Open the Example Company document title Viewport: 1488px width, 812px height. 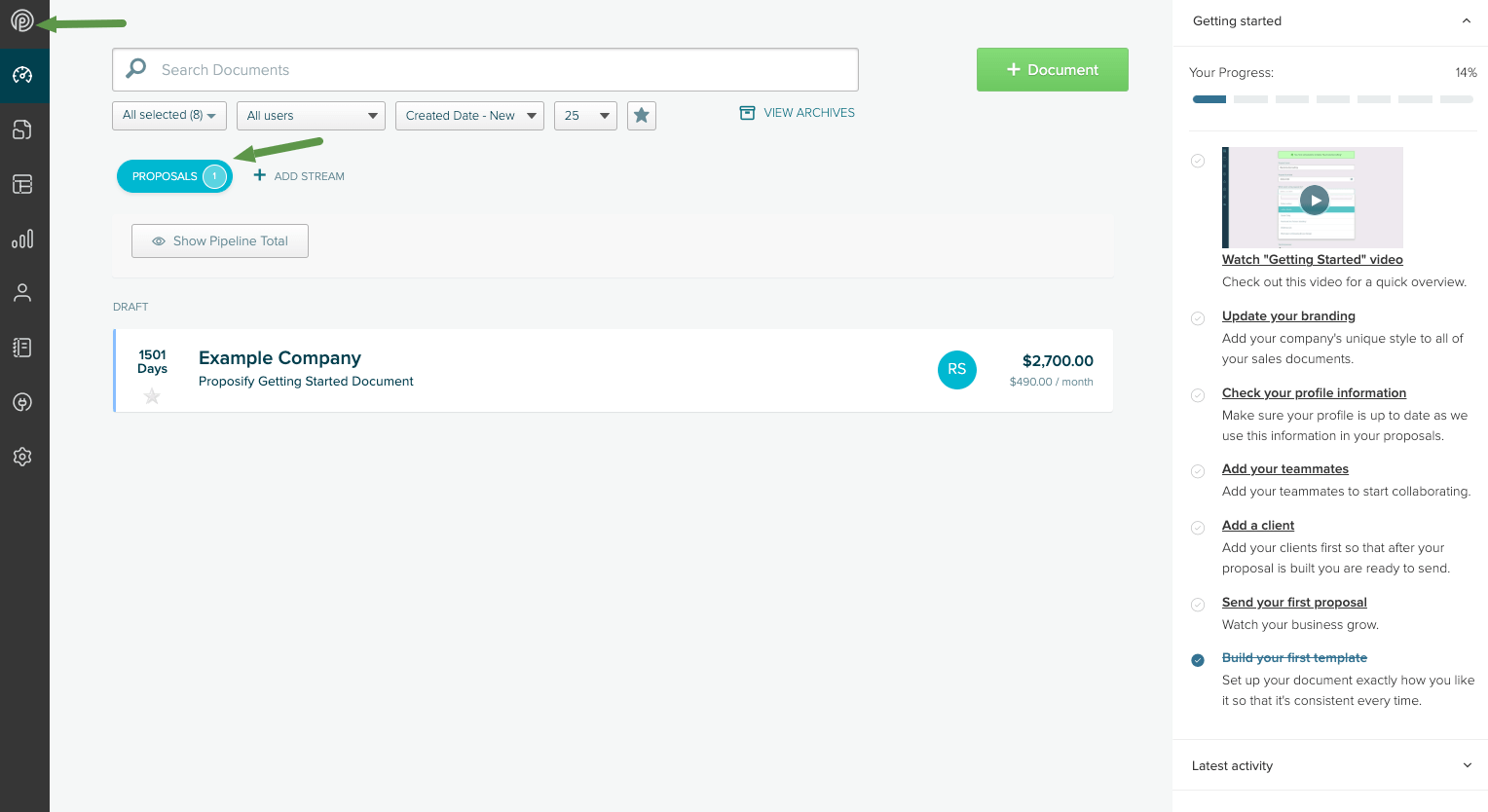(279, 357)
